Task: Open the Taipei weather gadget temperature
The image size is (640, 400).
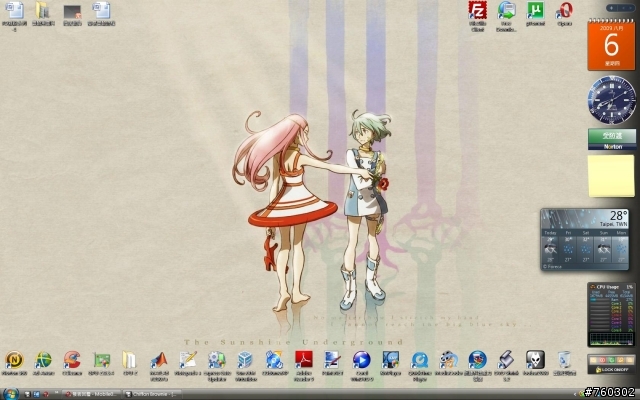Action: tap(618, 215)
